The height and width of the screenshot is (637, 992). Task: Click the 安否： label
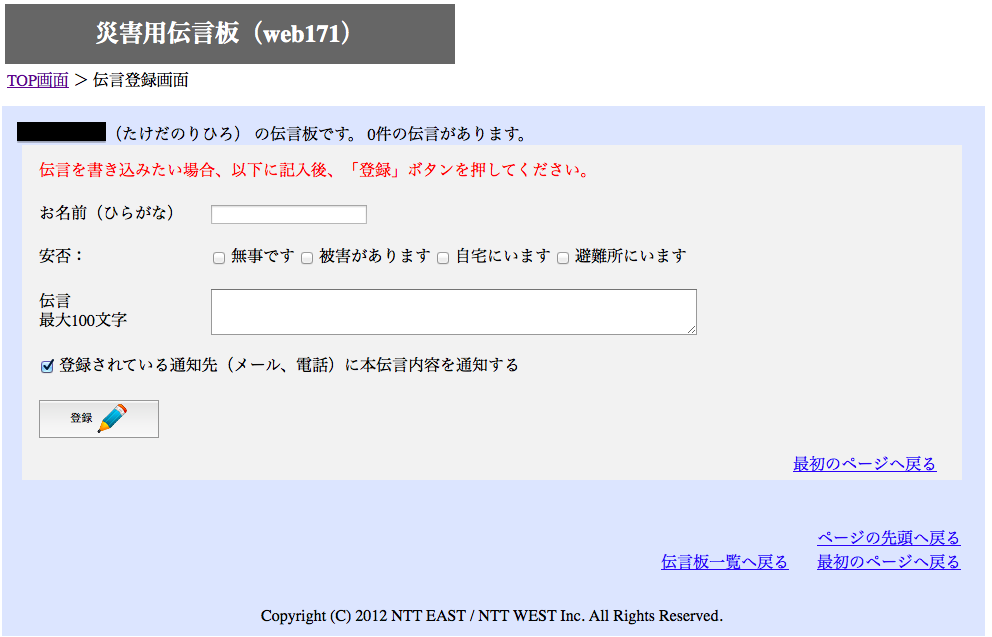tap(61, 256)
